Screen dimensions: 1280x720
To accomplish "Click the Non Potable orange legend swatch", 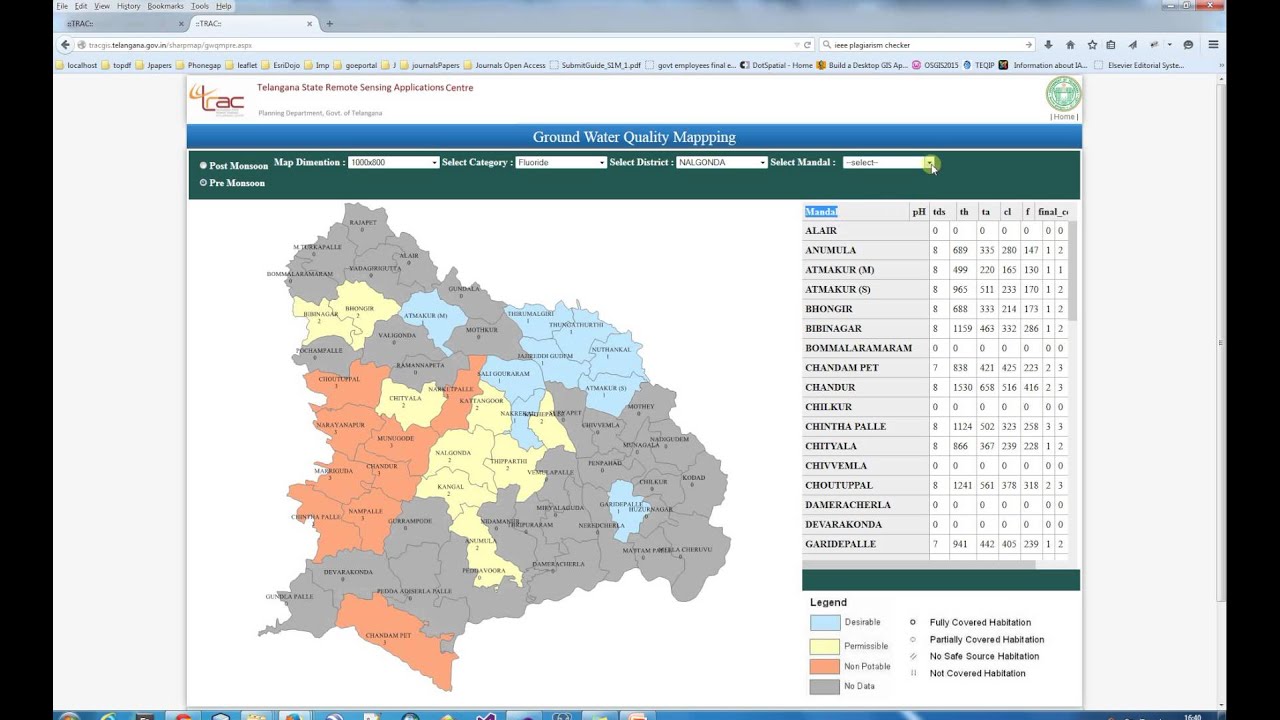I will point(825,666).
